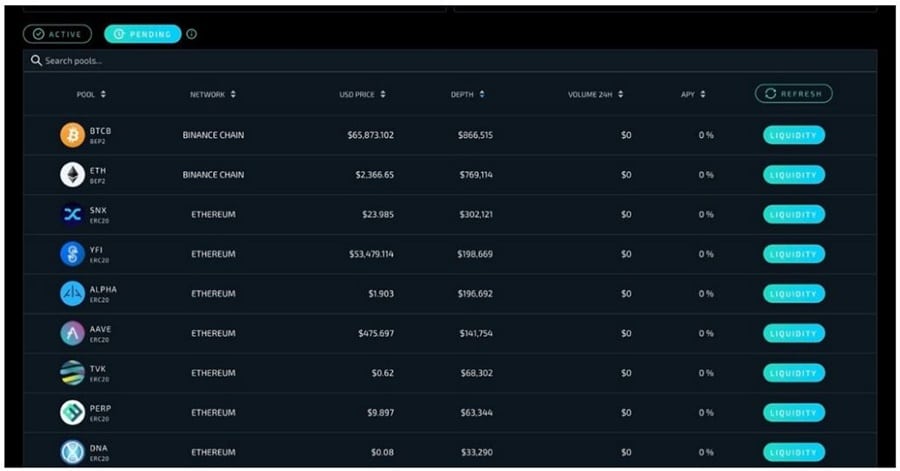Sort pools by Pool column
This screenshot has height=471, width=900.
click(91, 95)
